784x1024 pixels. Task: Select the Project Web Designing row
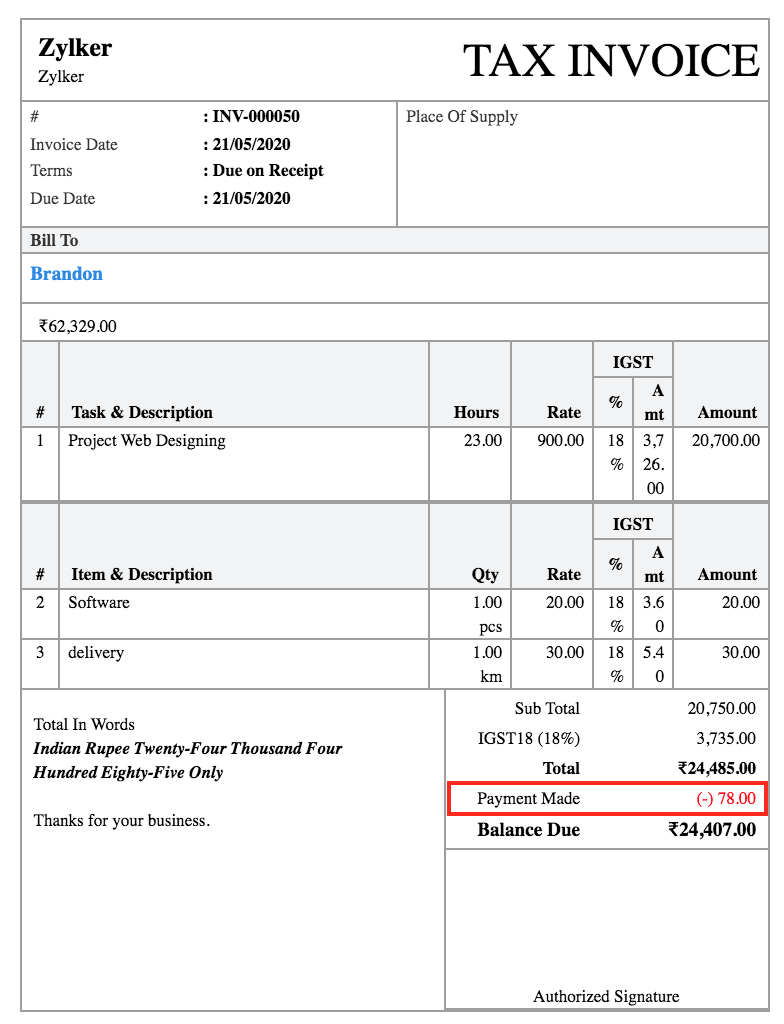click(147, 441)
